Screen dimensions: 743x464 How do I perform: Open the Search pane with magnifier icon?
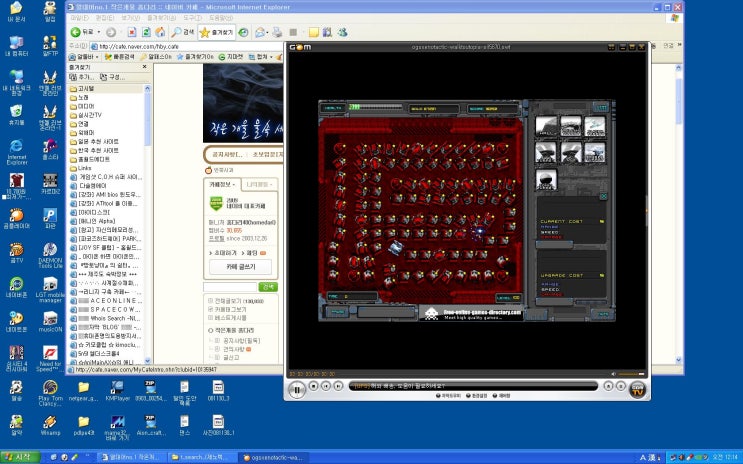tap(183, 32)
